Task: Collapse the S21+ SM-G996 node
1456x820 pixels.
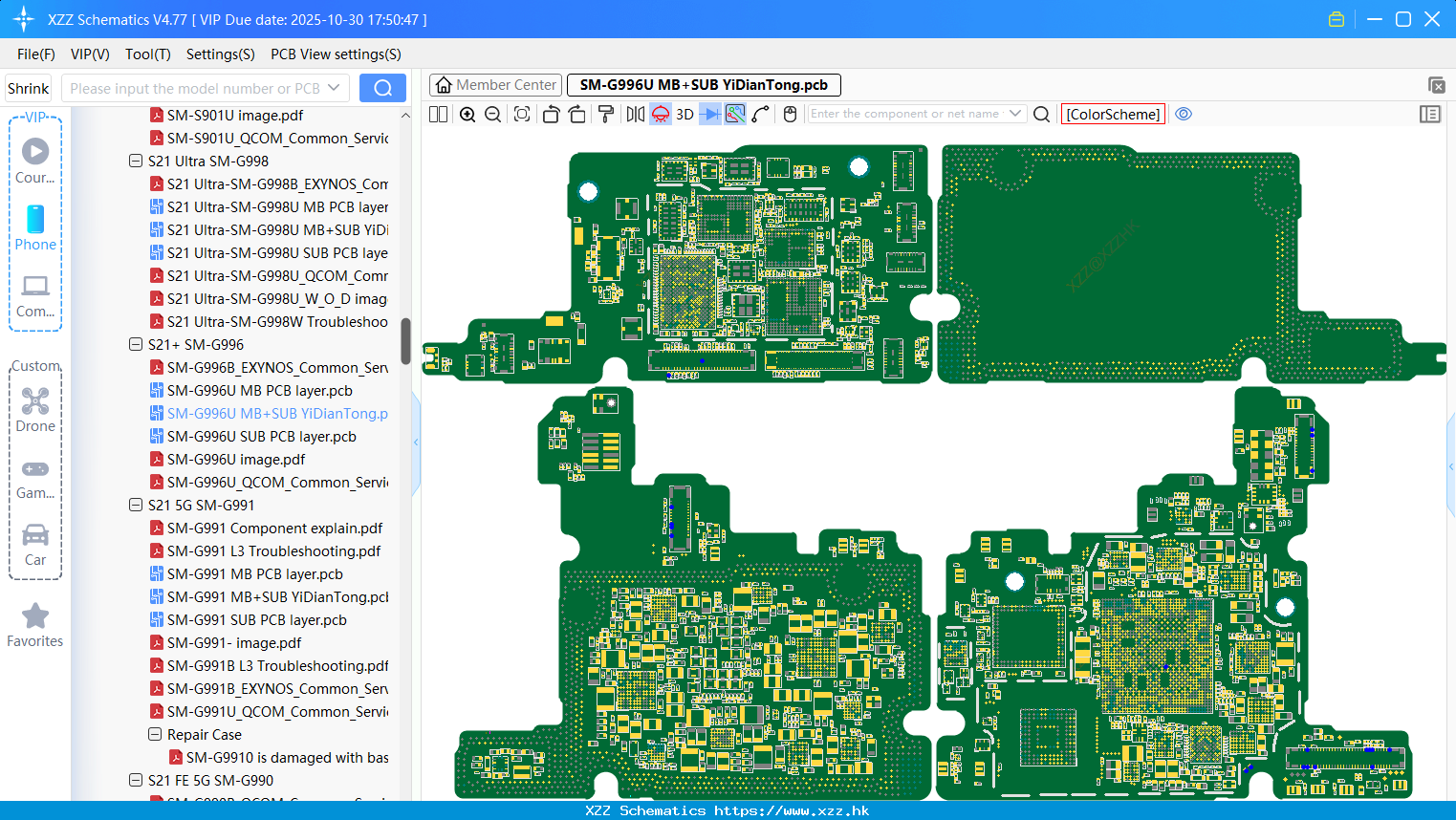Action: pos(136,345)
